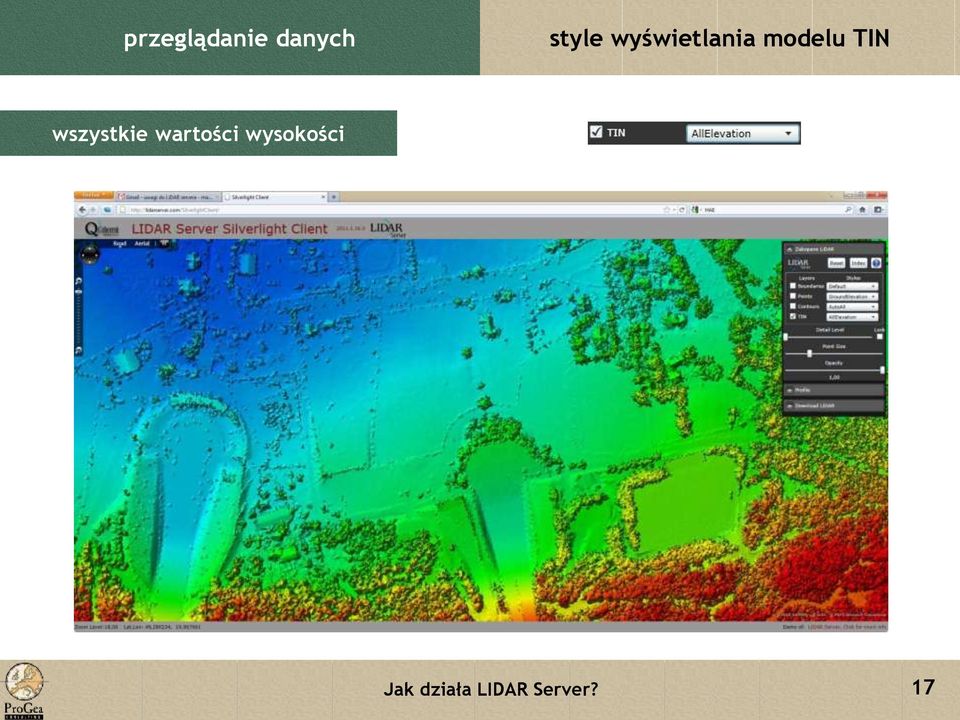Click the orange Firefox menu button
Screen dimensions: 960x720
point(94,196)
